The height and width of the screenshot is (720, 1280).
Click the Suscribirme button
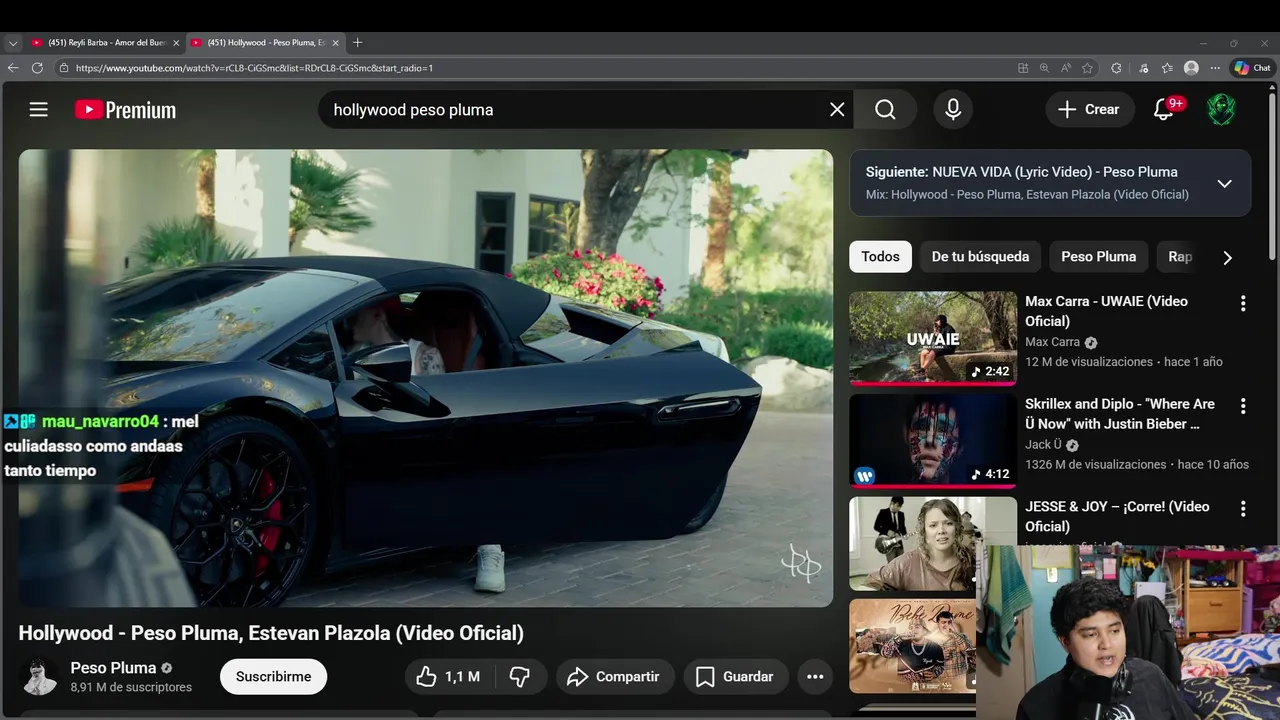[273, 677]
